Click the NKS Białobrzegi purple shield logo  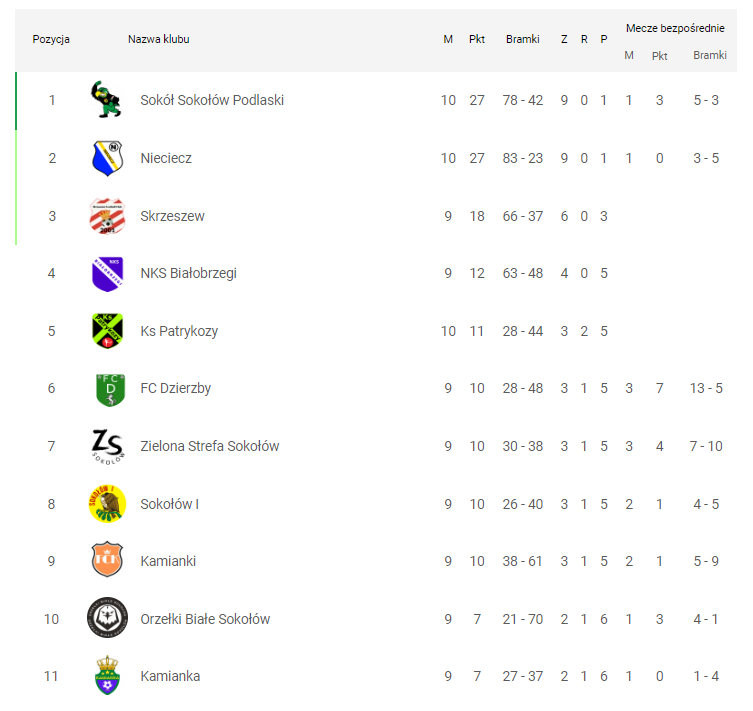(107, 274)
